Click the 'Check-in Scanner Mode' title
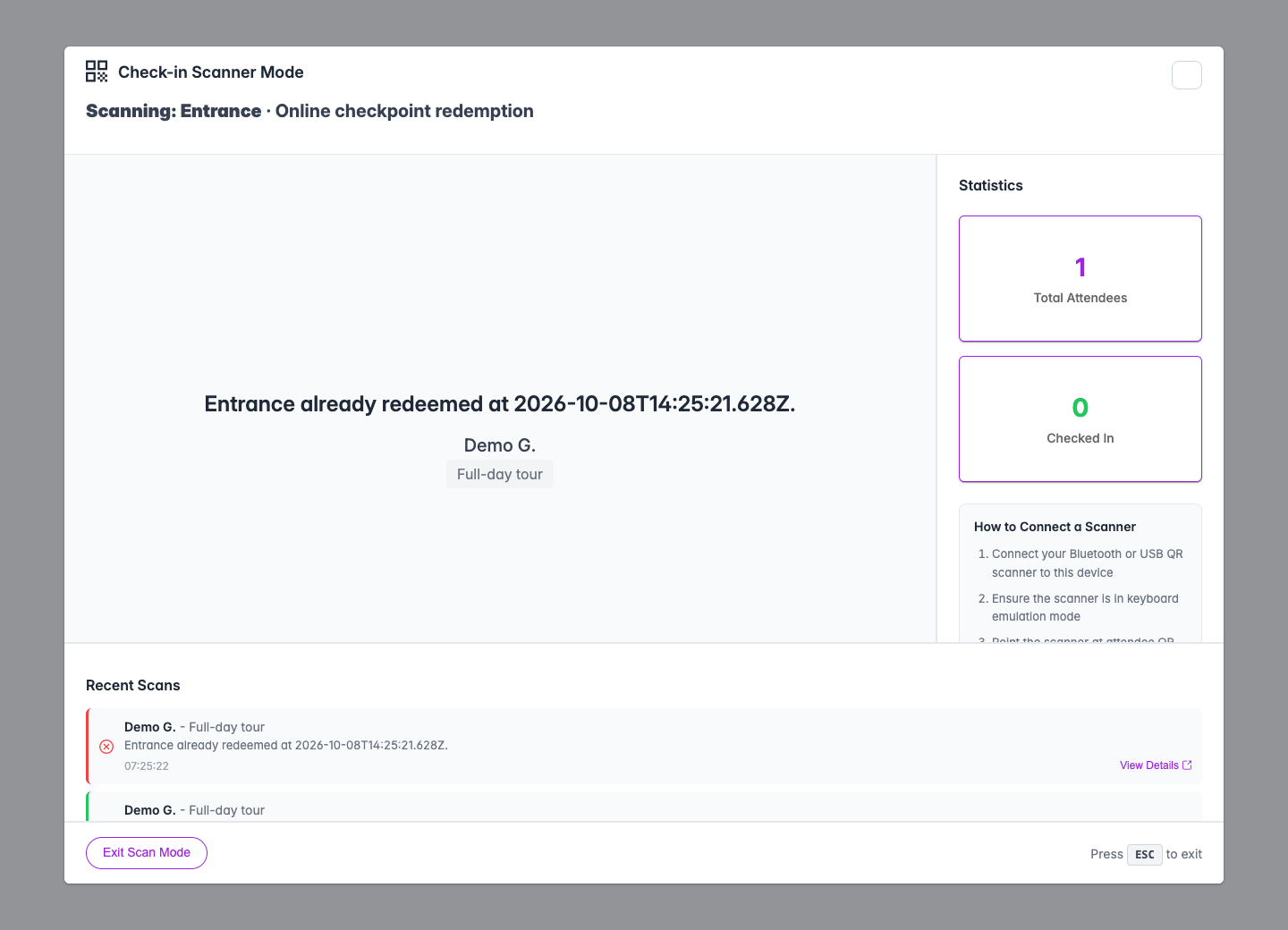The width and height of the screenshot is (1288, 930). (211, 72)
